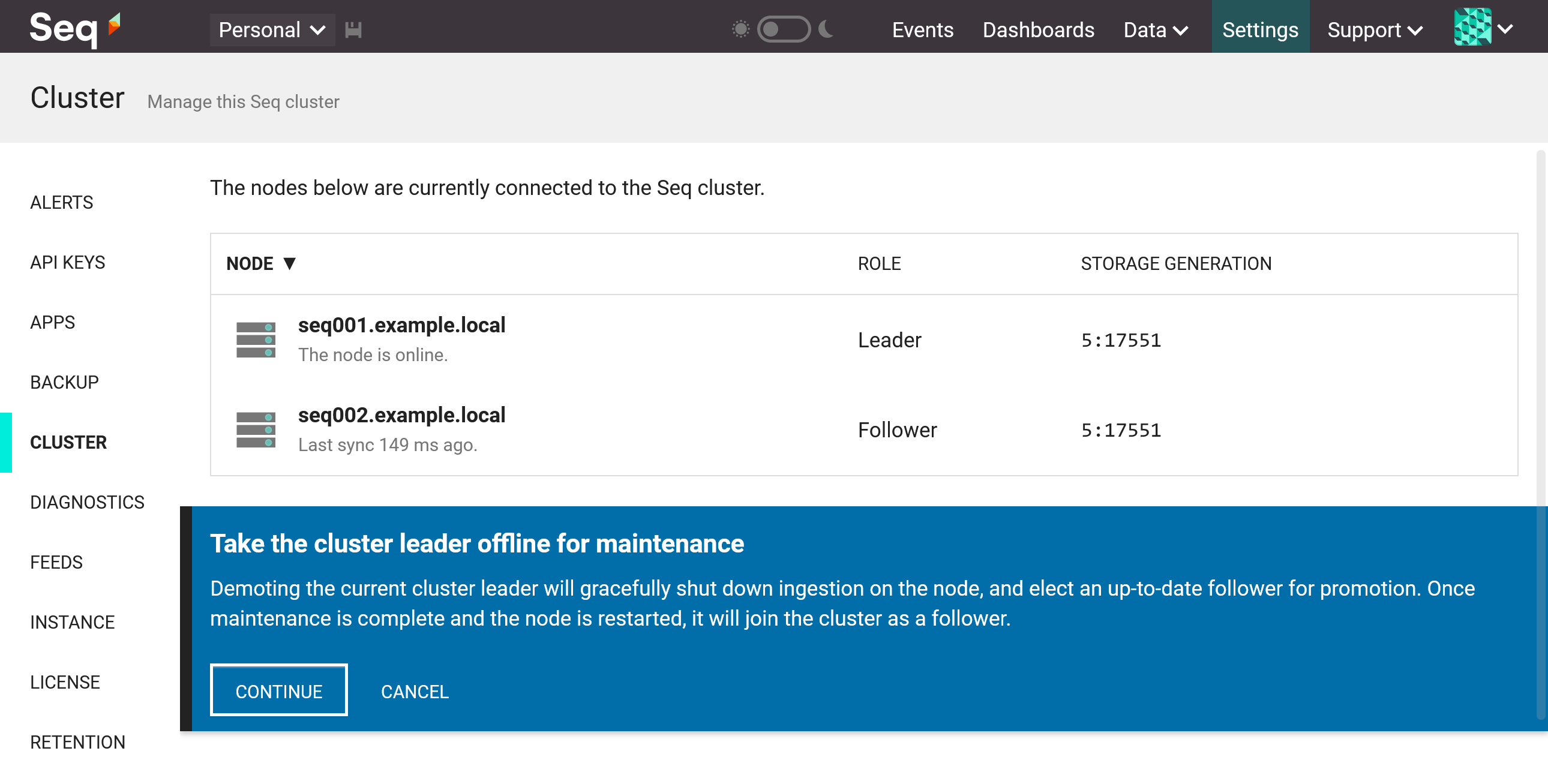This screenshot has height=784, width=1548.
Task: Click the seq001 server node icon
Action: 256,340
